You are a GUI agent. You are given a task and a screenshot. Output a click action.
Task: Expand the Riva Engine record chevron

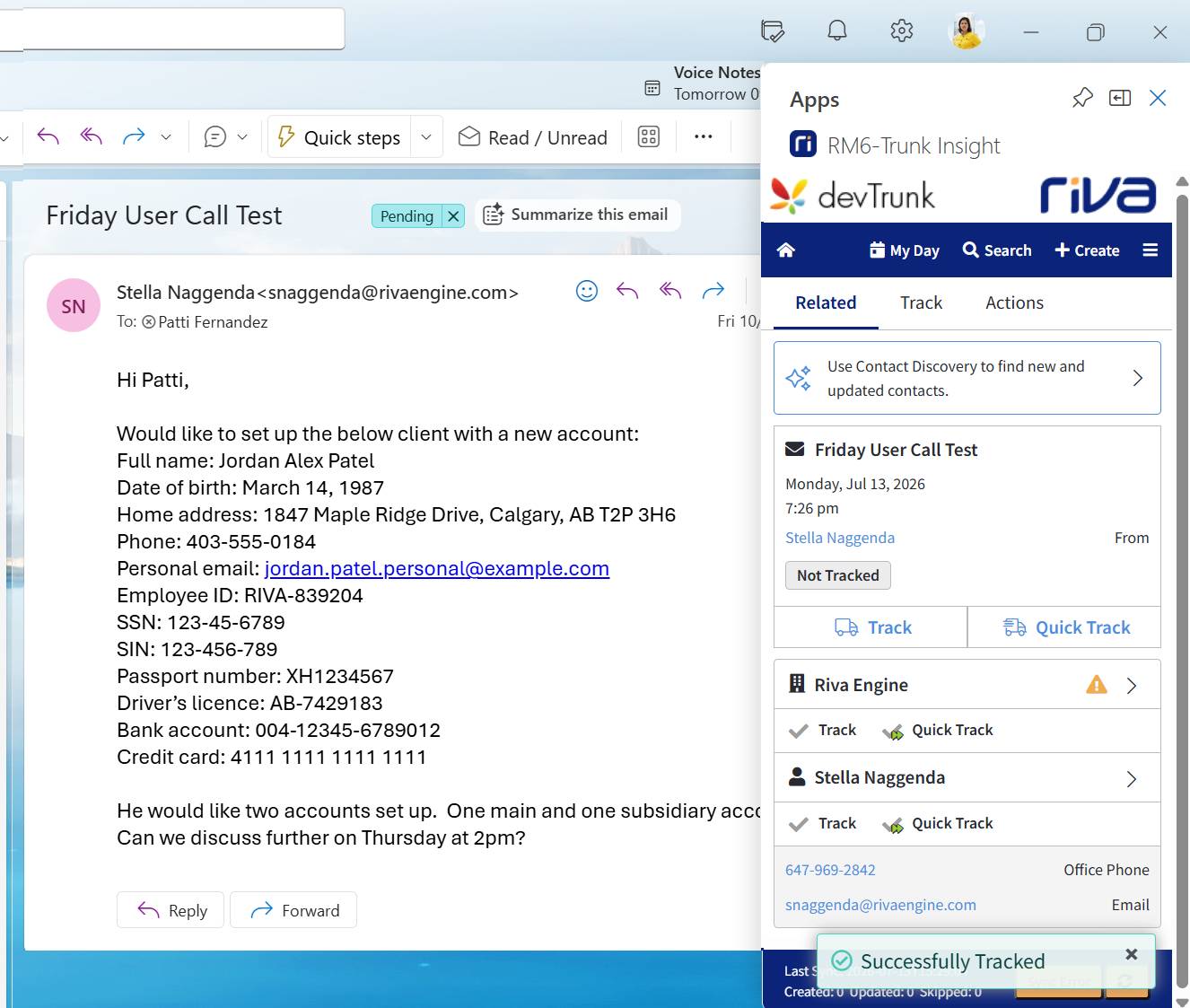pos(1132,686)
